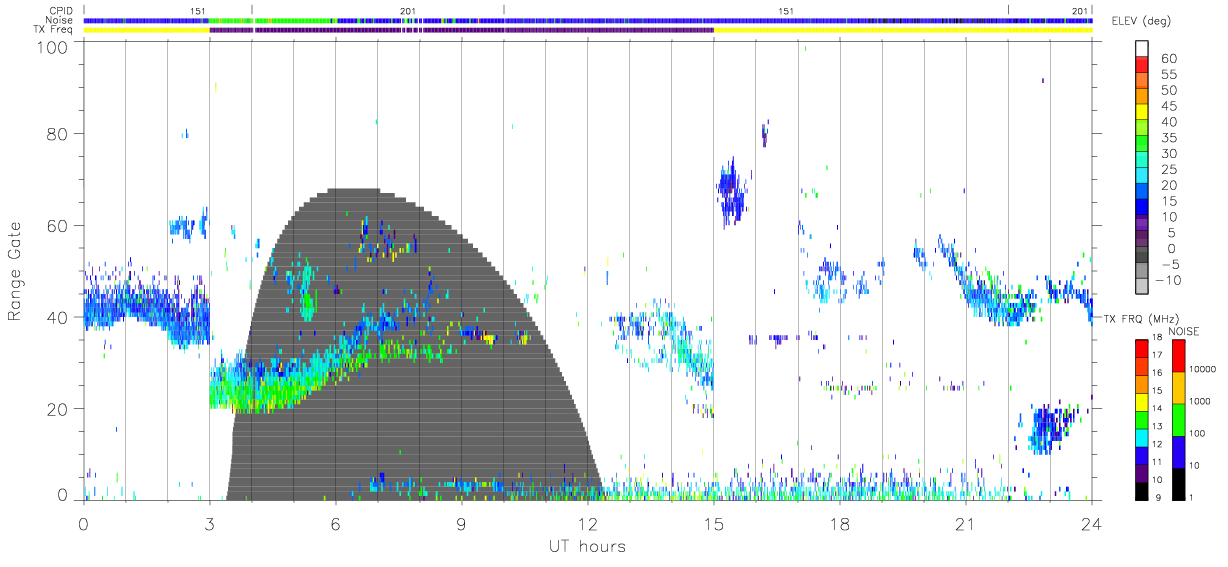
Task: Pick the blue swatch in NOISE colorbar
Action: pos(1179,452)
